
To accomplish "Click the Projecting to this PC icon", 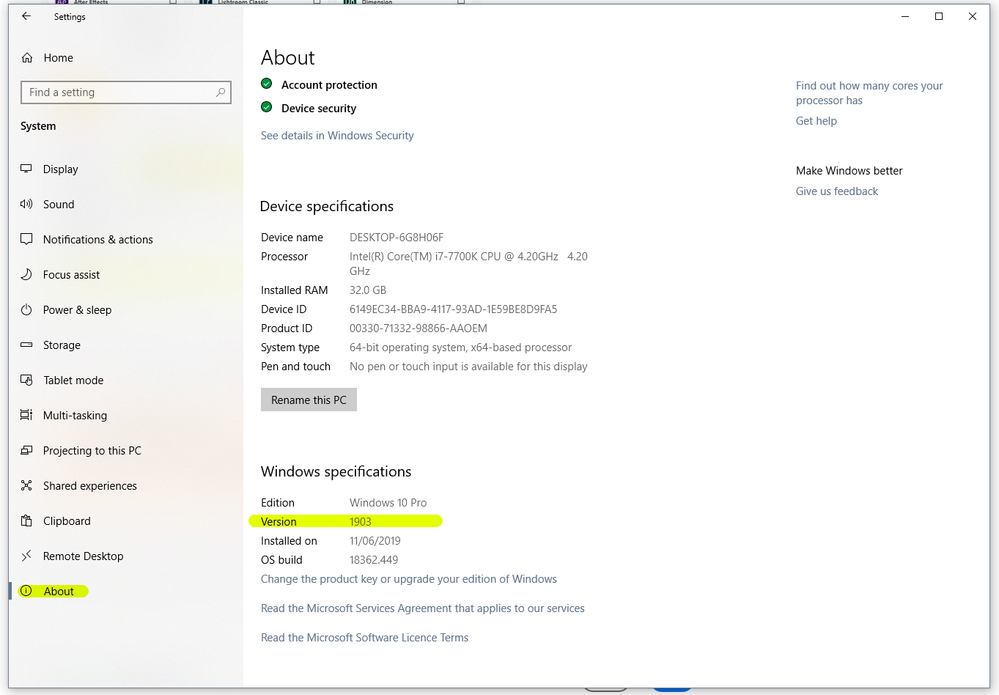I will point(26,450).
